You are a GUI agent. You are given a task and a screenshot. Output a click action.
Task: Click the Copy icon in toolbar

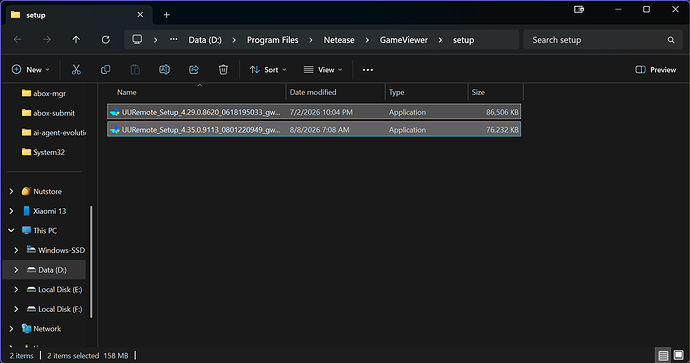pyautogui.click(x=106, y=70)
